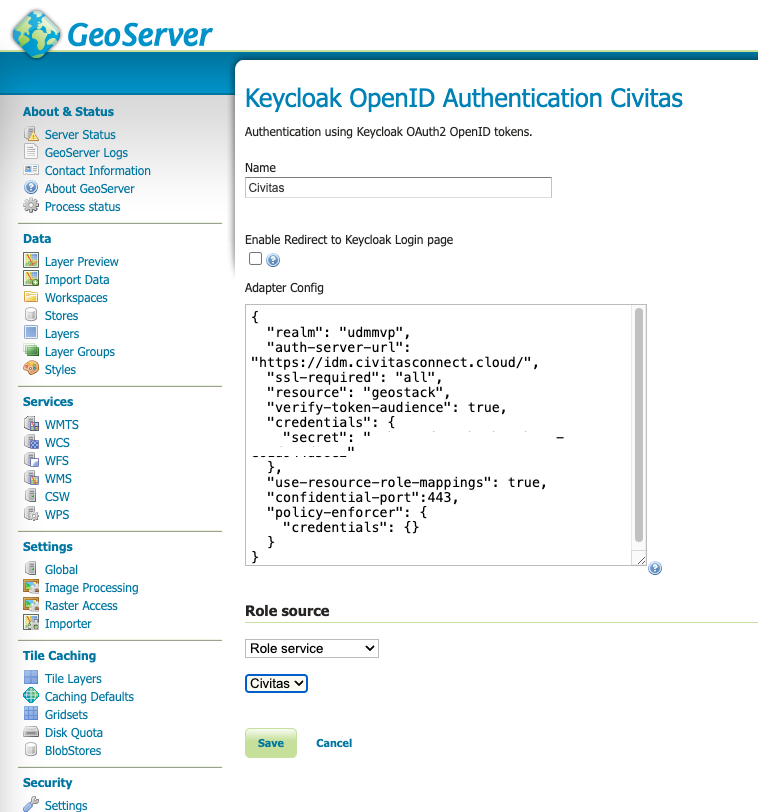Image resolution: width=758 pixels, height=812 pixels.
Task: Click the WPS service icon
Action: pyautogui.click(x=31, y=513)
